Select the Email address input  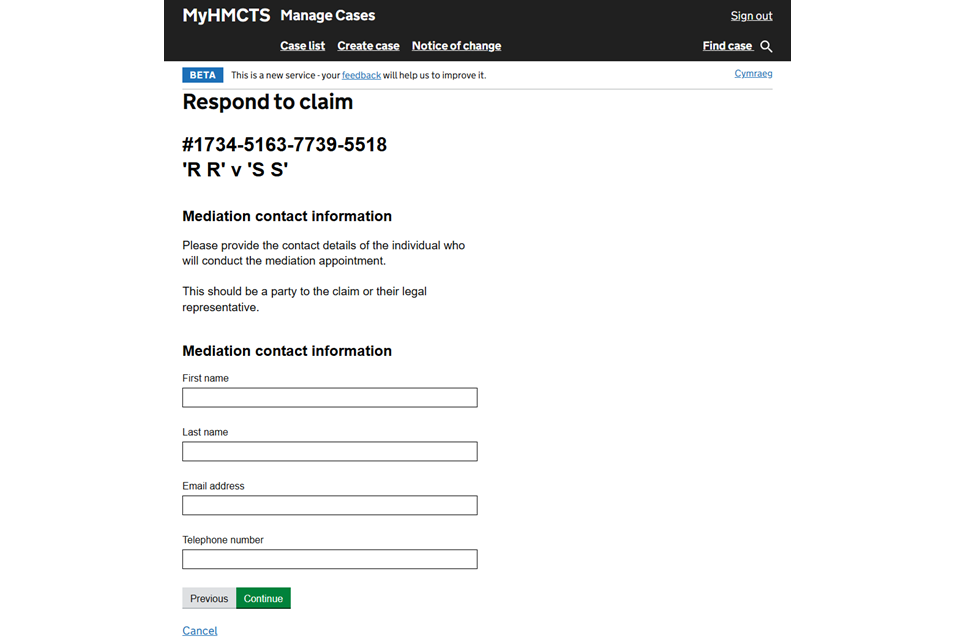(x=329, y=506)
